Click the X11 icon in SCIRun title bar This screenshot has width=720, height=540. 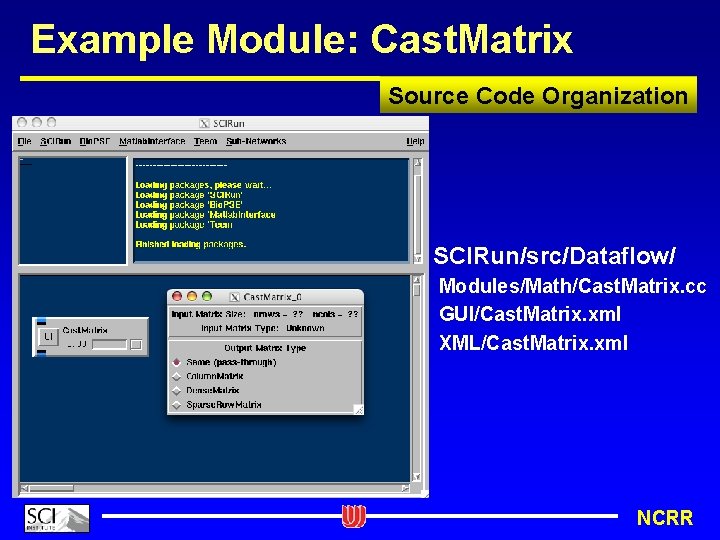click(204, 124)
